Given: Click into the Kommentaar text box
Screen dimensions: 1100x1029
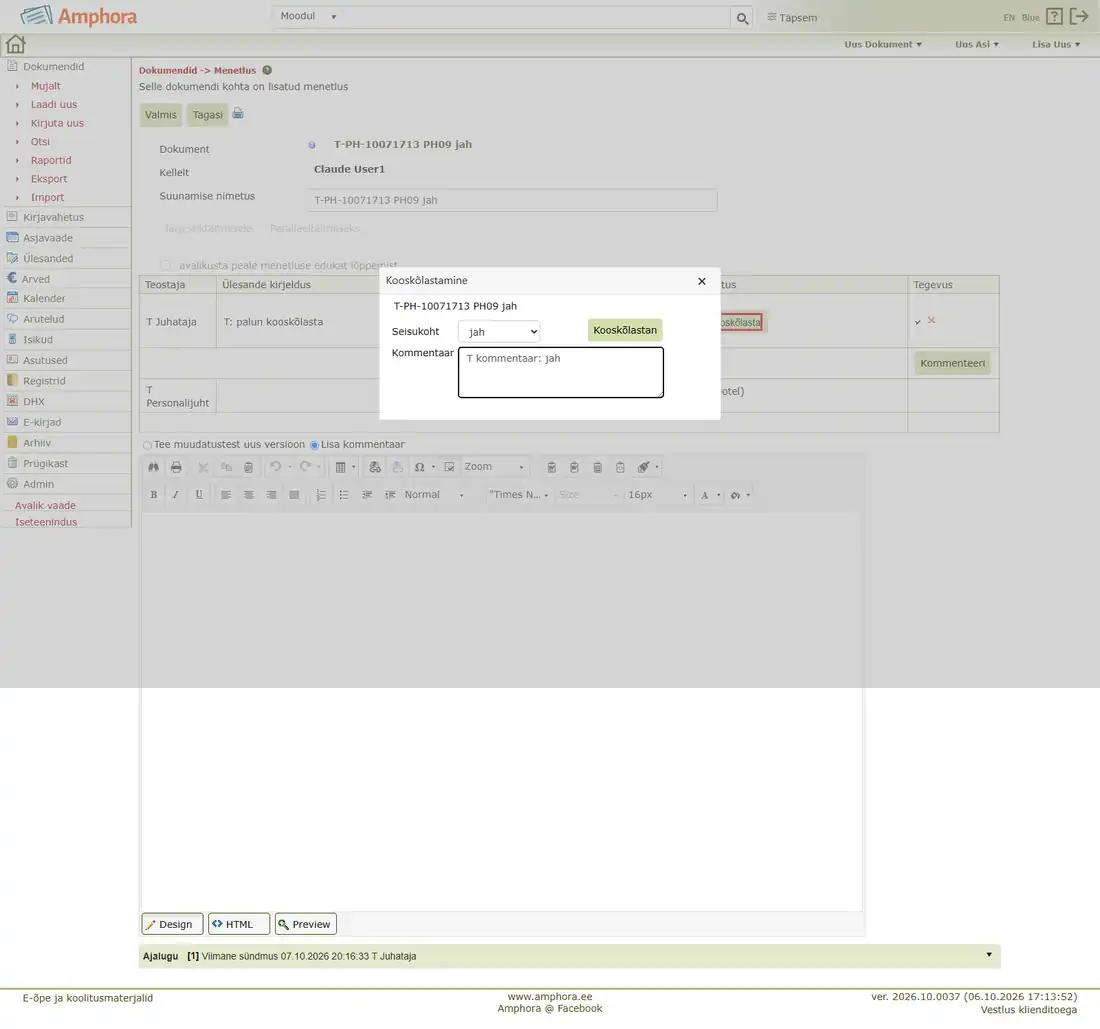Looking at the screenshot, I should tap(561, 372).
